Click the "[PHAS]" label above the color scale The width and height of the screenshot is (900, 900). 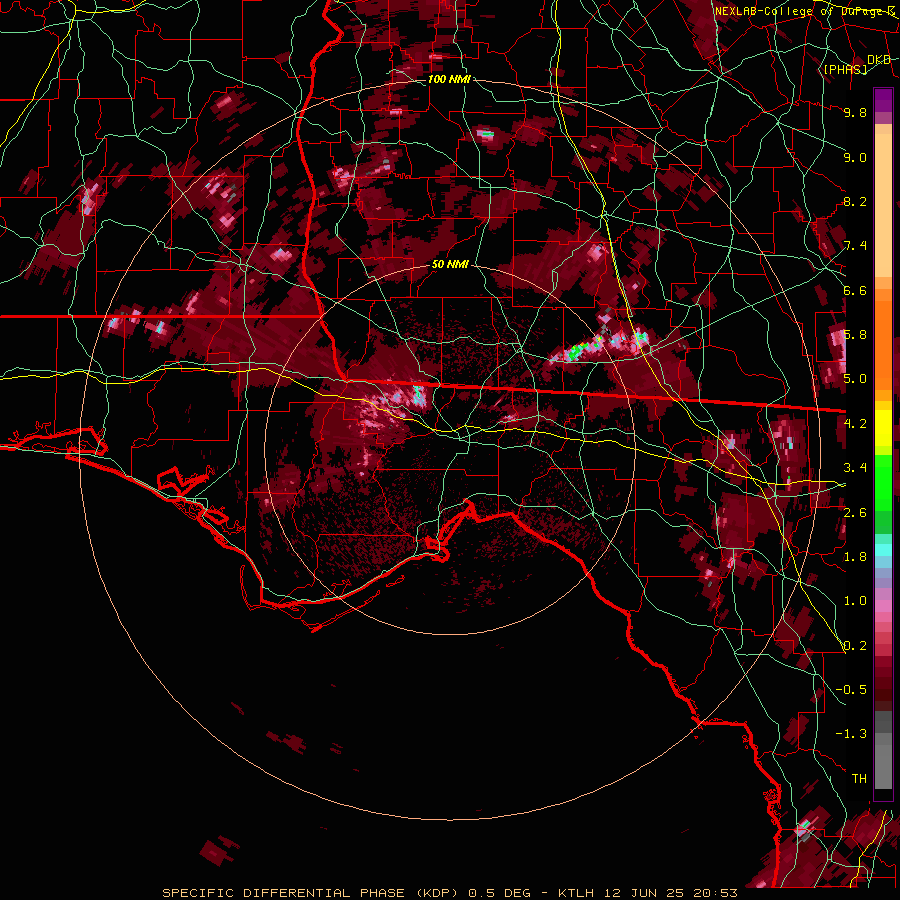coord(845,69)
